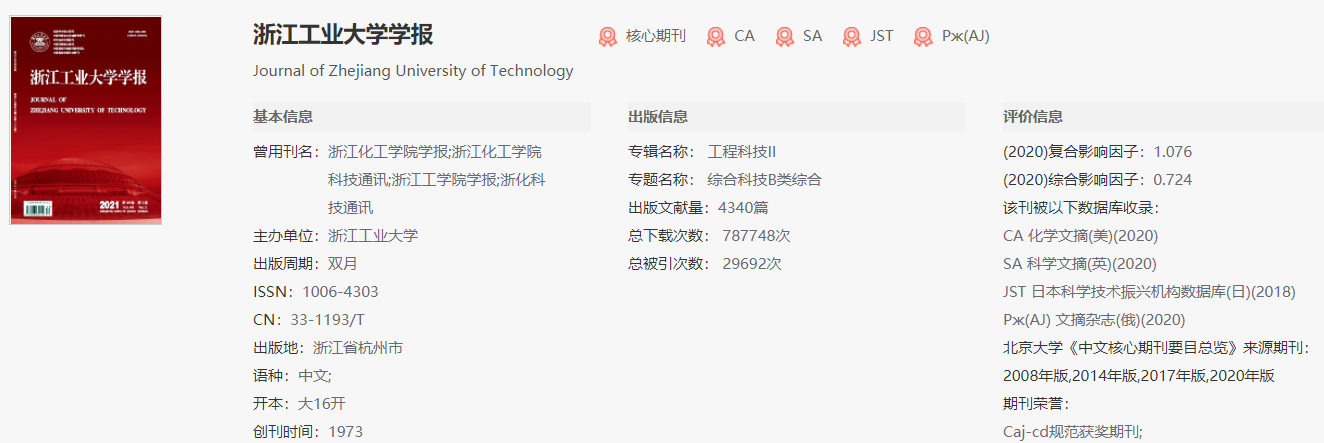This screenshot has width=1324, height=443.
Task: Click the publication place 浙江省杭州市
Action: [358, 348]
